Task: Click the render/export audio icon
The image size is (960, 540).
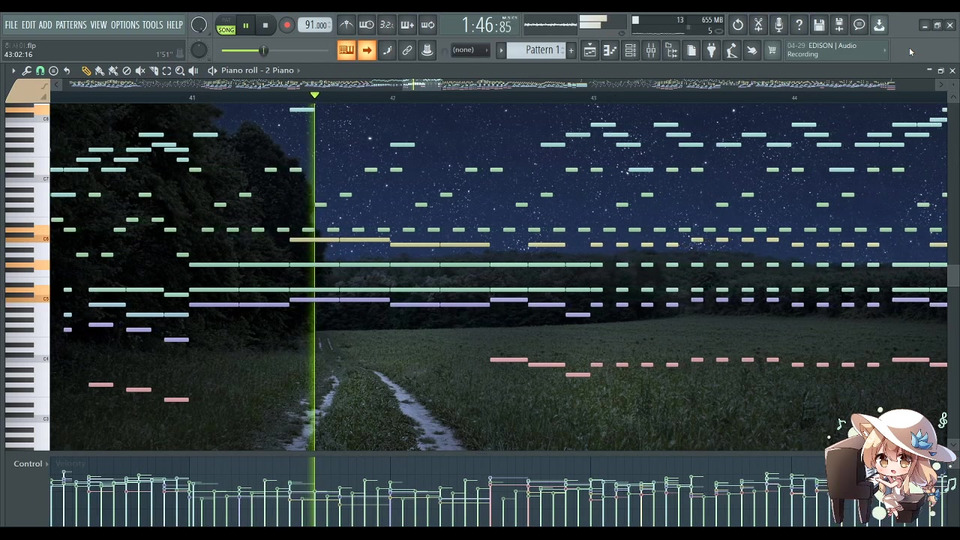Action: click(x=839, y=25)
